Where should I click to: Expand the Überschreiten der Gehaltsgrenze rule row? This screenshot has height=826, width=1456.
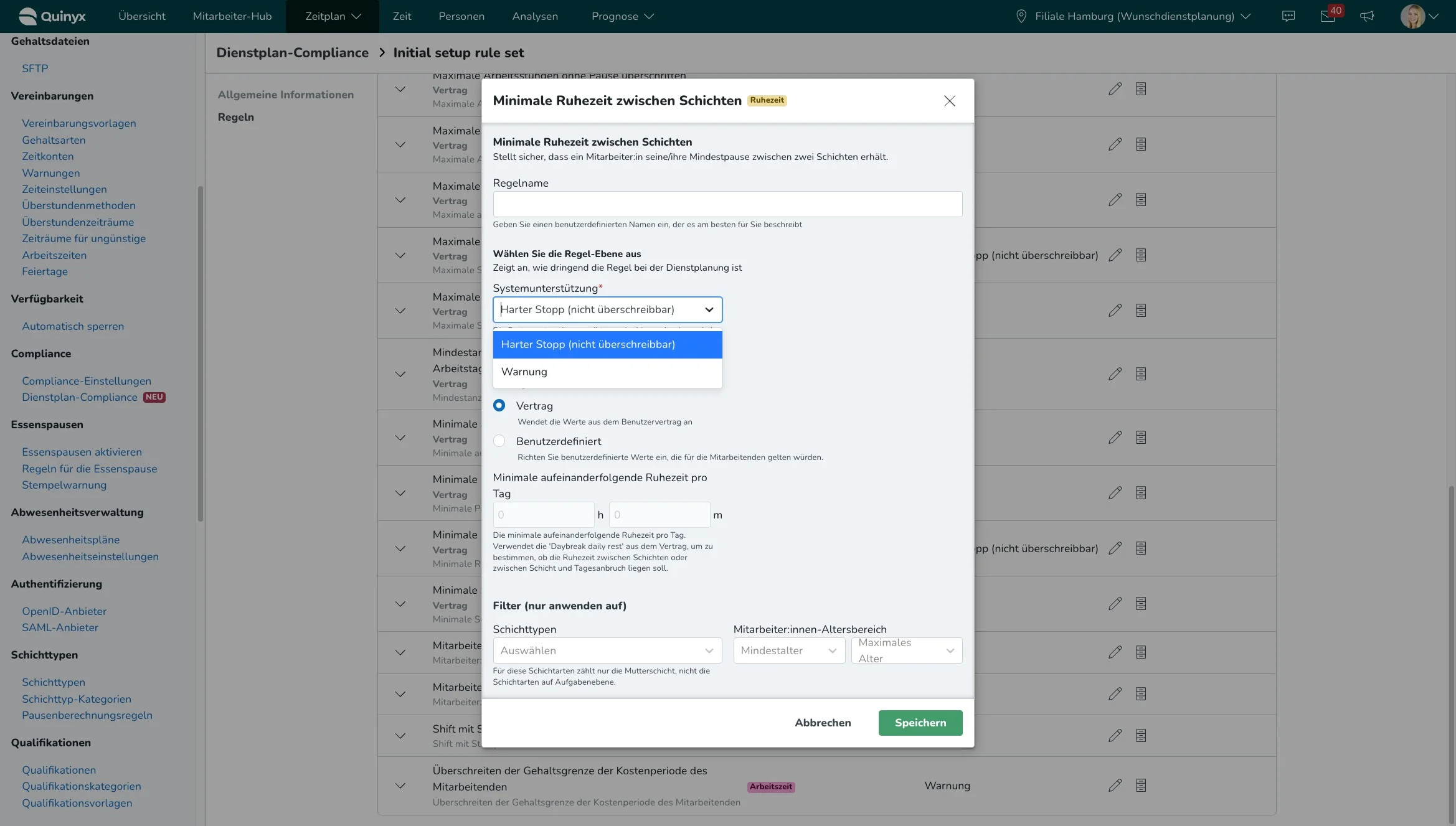400,786
